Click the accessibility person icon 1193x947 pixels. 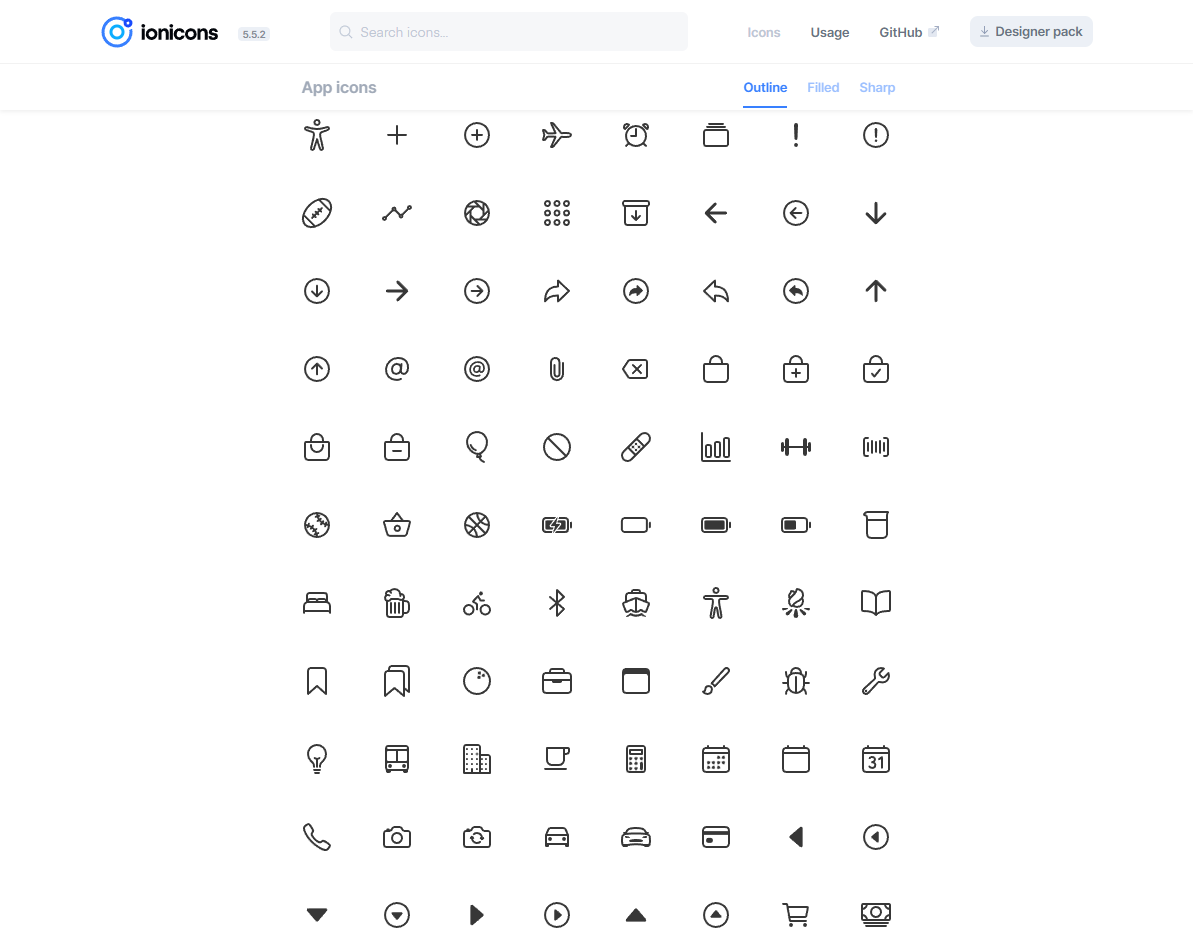317,135
